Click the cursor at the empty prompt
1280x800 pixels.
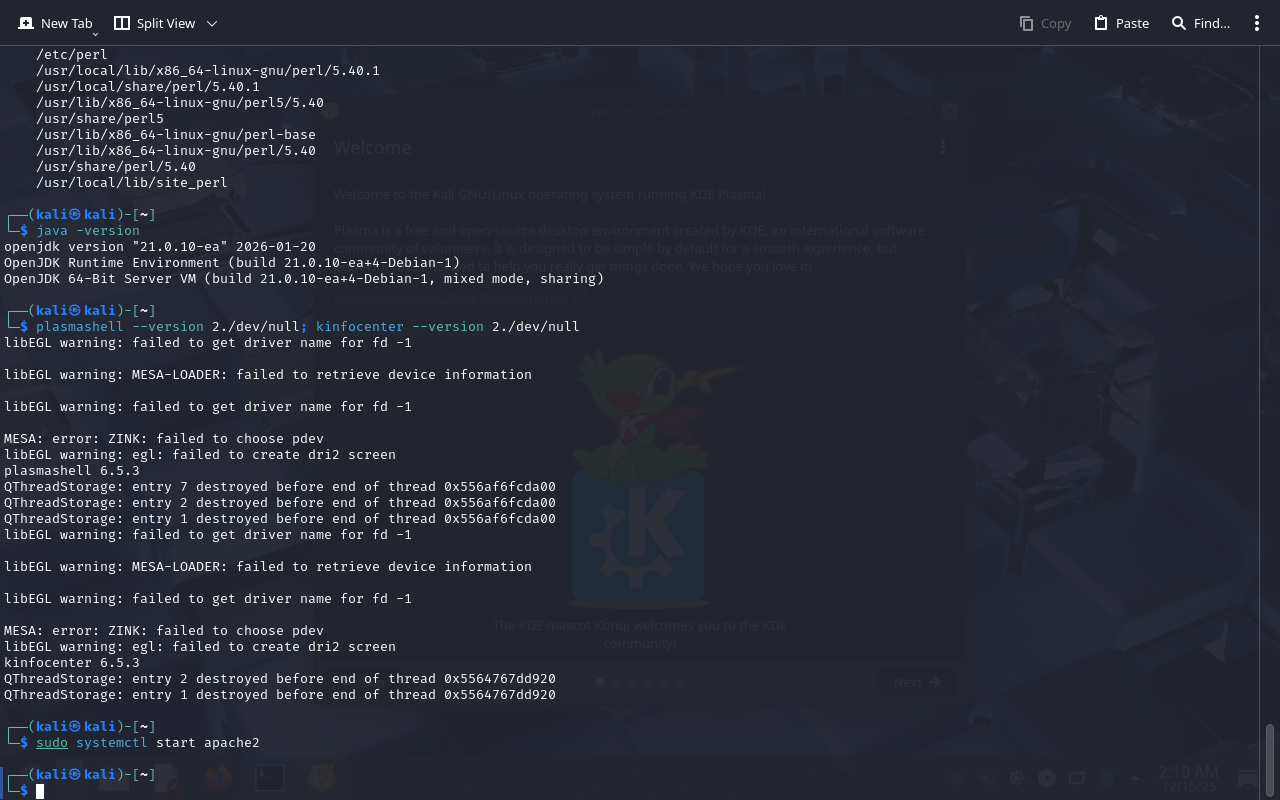[x=40, y=791]
